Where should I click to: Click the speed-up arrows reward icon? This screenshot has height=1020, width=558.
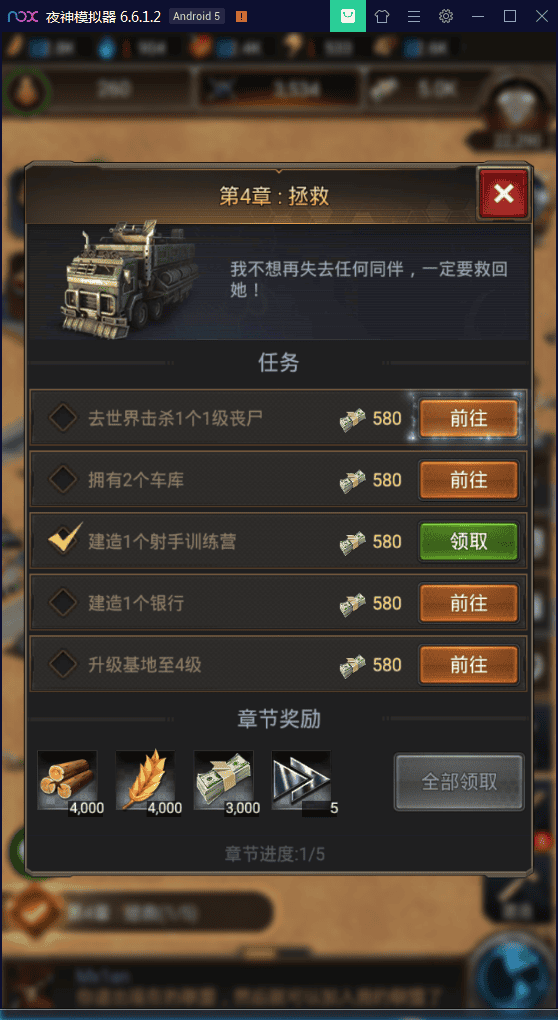[x=301, y=780]
